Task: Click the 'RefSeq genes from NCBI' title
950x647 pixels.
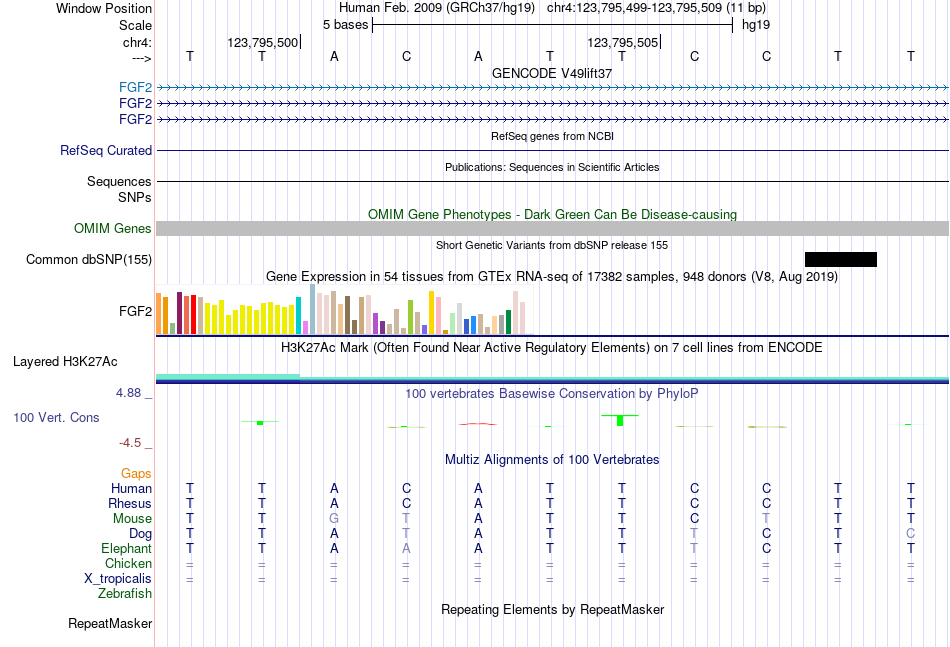Action: click(x=553, y=136)
